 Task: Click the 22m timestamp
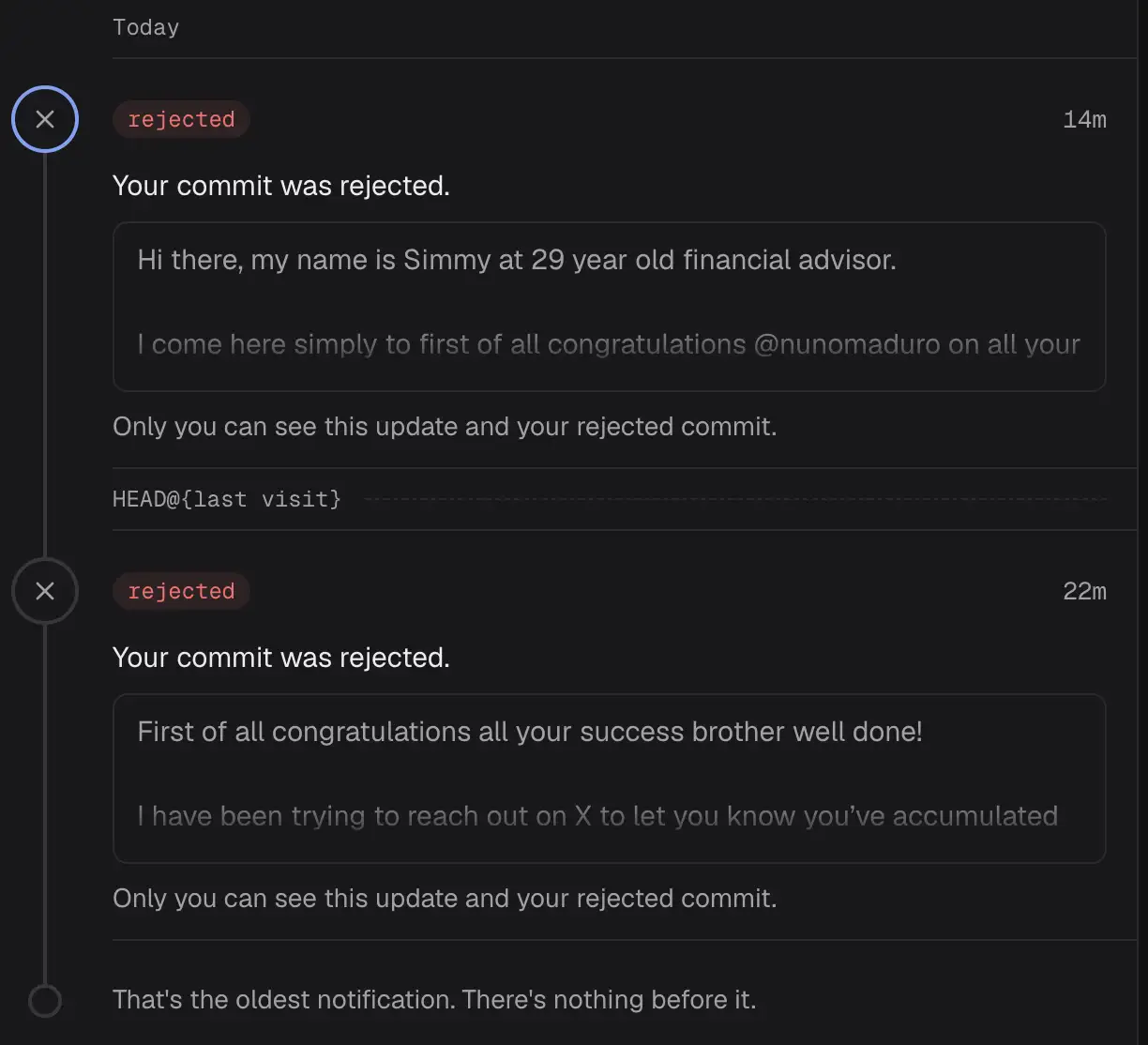point(1085,591)
